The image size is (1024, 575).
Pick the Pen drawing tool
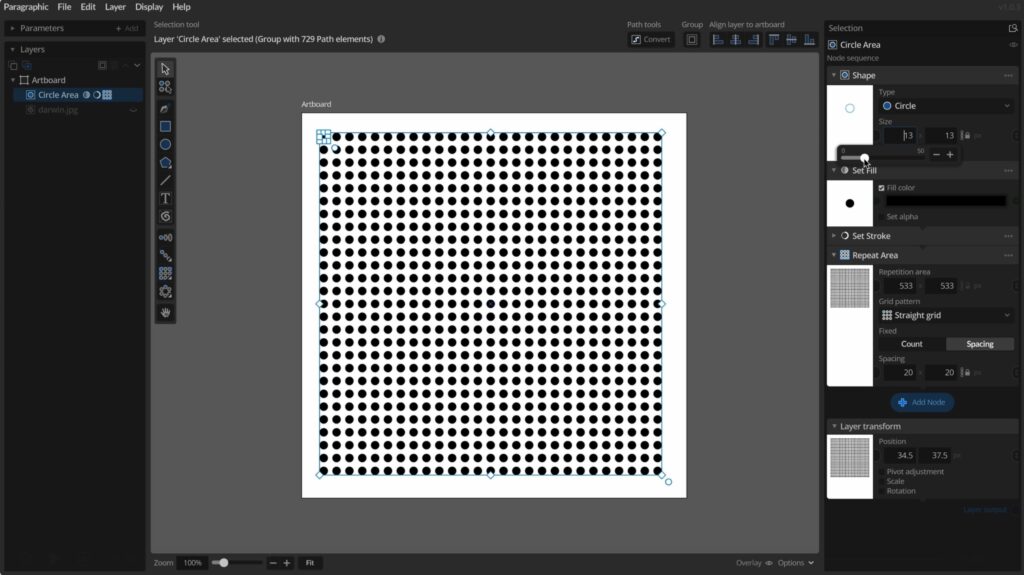165,107
